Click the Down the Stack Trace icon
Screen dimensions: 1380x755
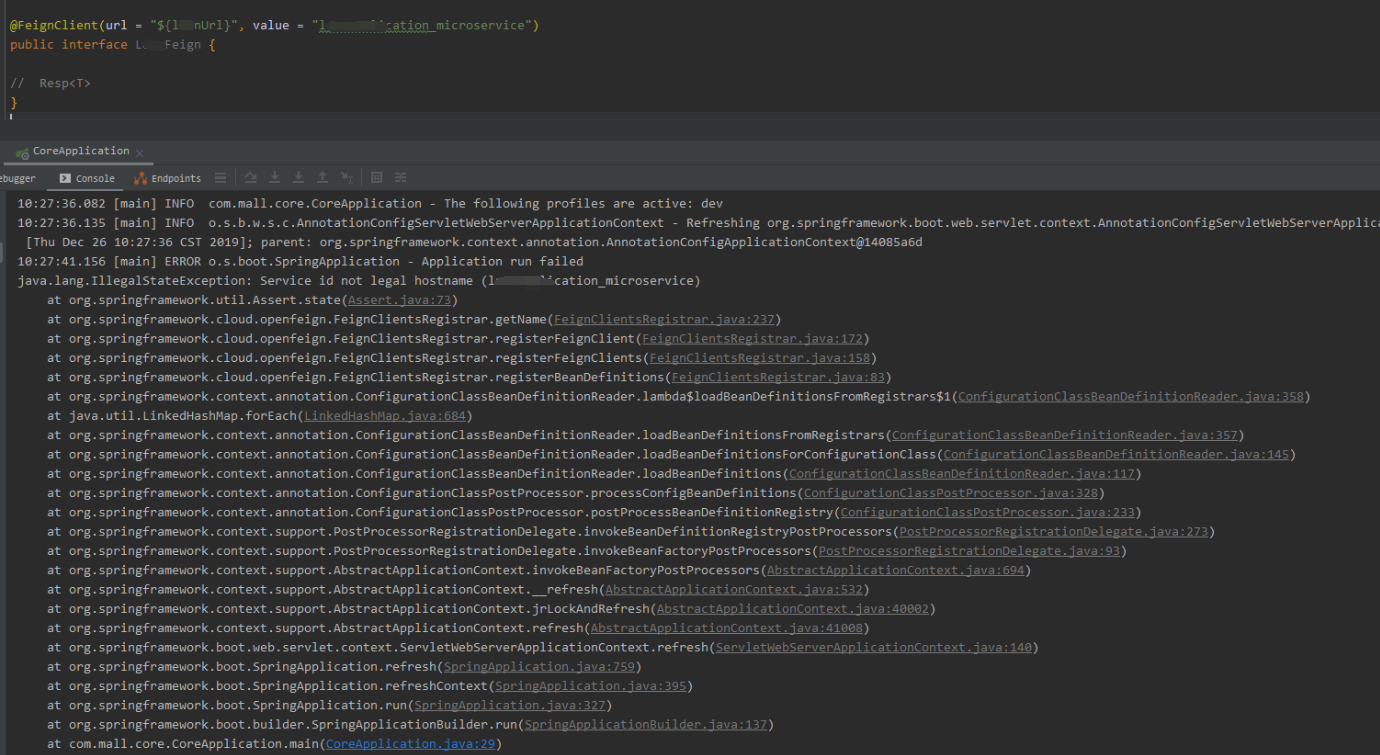click(298, 177)
